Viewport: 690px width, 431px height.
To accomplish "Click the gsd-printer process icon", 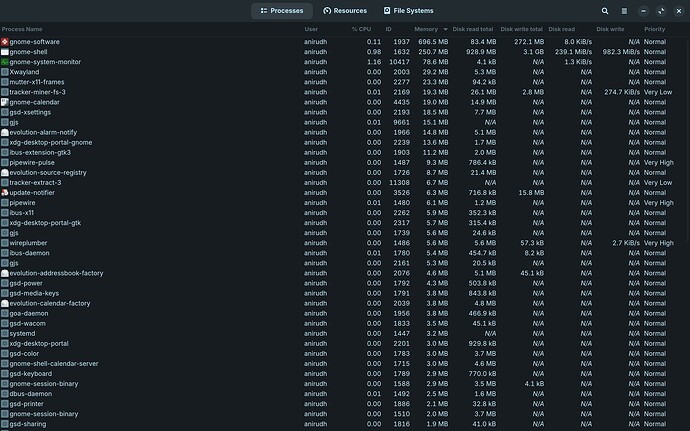I will 5,404.
